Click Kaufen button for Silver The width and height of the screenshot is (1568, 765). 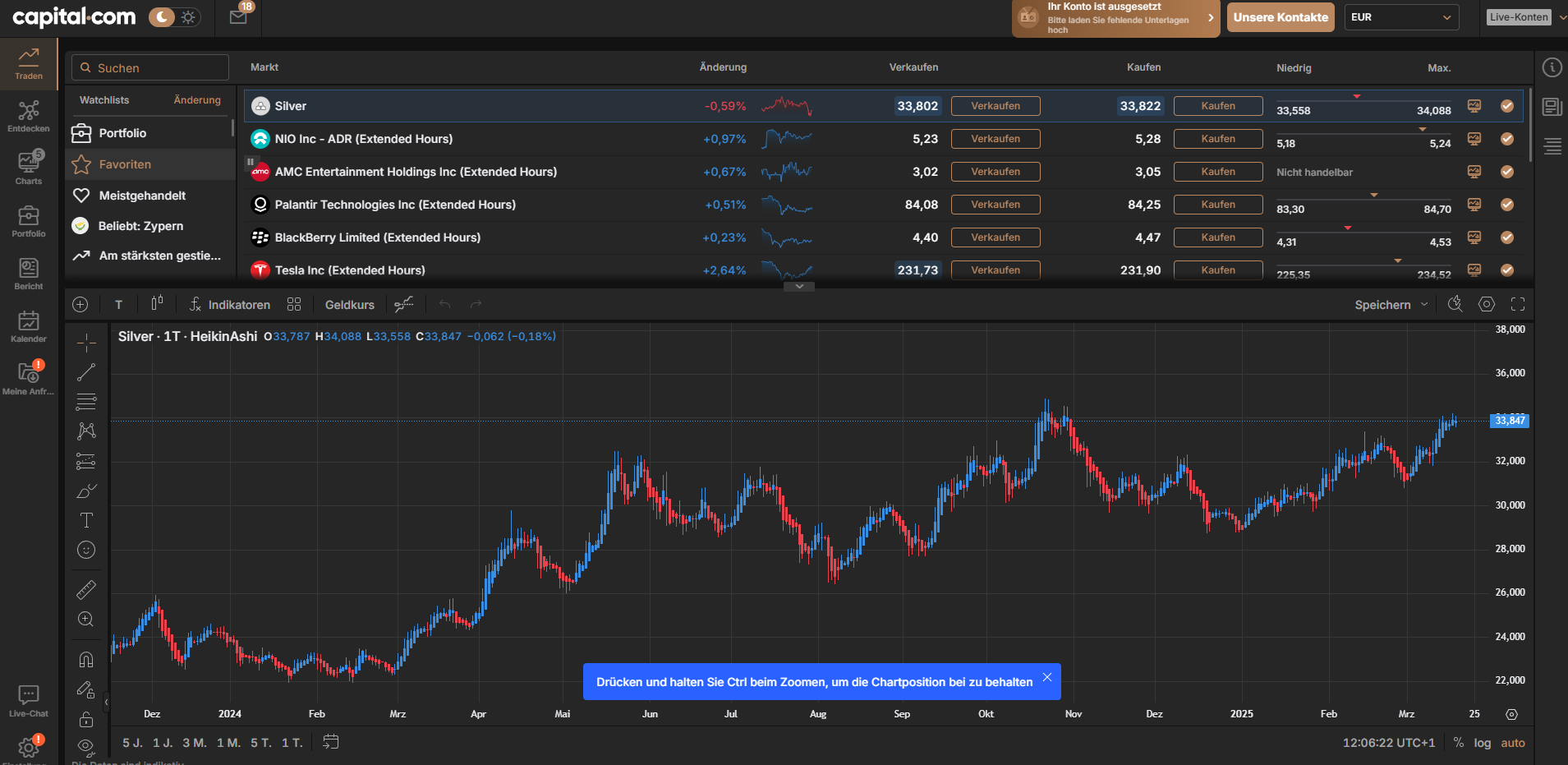pos(1218,106)
